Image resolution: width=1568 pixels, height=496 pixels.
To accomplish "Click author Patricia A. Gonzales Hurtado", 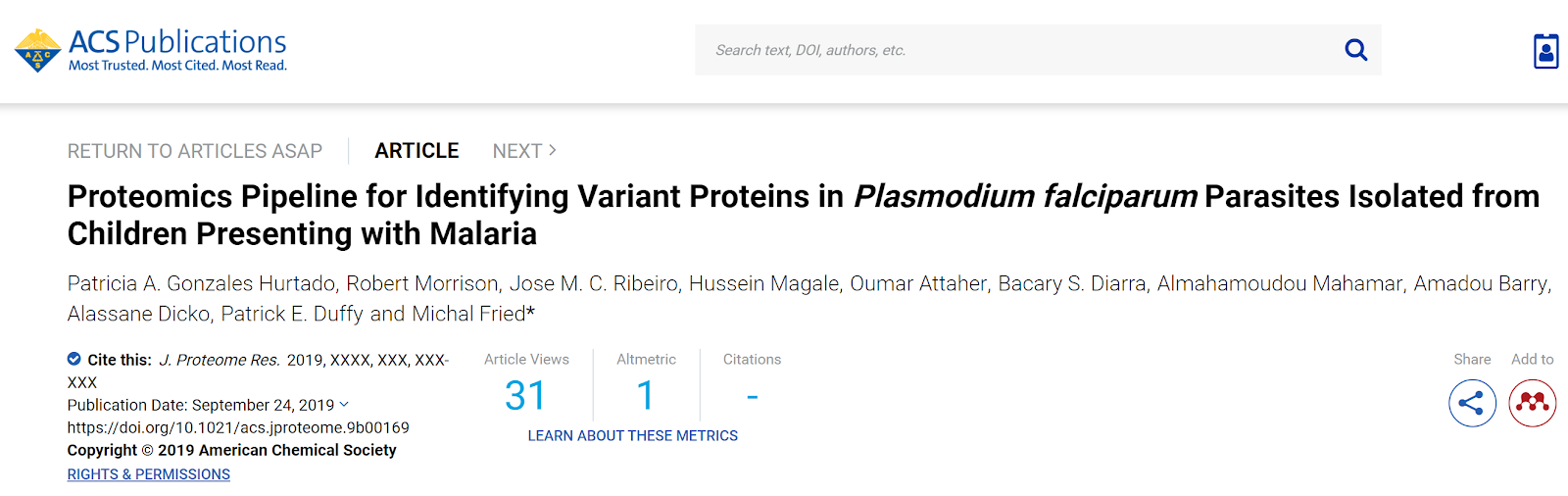I will point(201,283).
